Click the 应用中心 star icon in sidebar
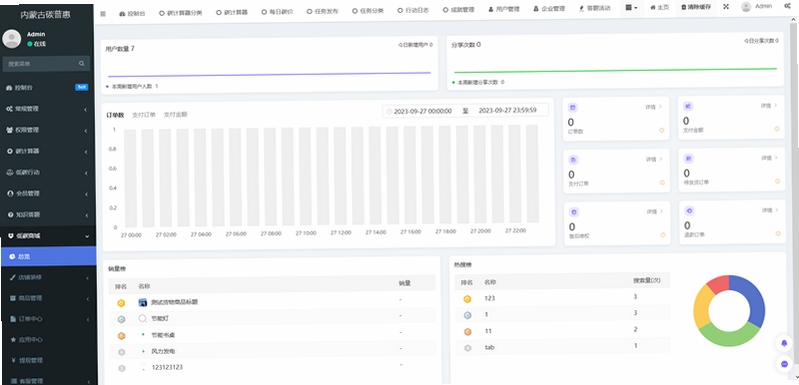This screenshot has width=799, height=385. click(13, 339)
